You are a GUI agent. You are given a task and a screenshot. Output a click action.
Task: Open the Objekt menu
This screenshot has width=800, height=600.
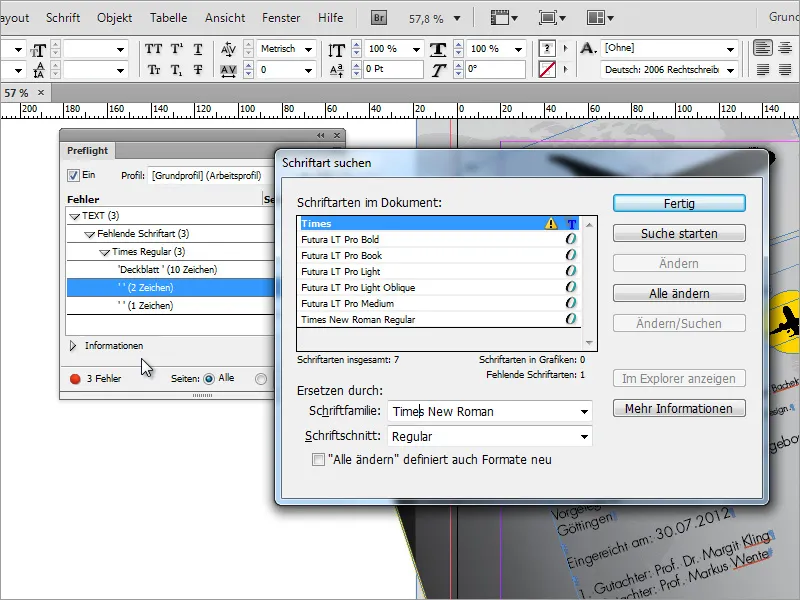[114, 18]
